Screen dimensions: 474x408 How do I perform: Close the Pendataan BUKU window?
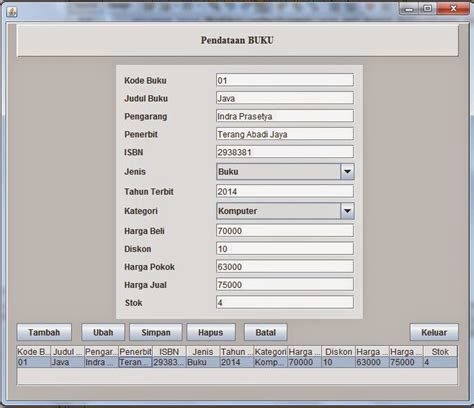click(x=453, y=8)
